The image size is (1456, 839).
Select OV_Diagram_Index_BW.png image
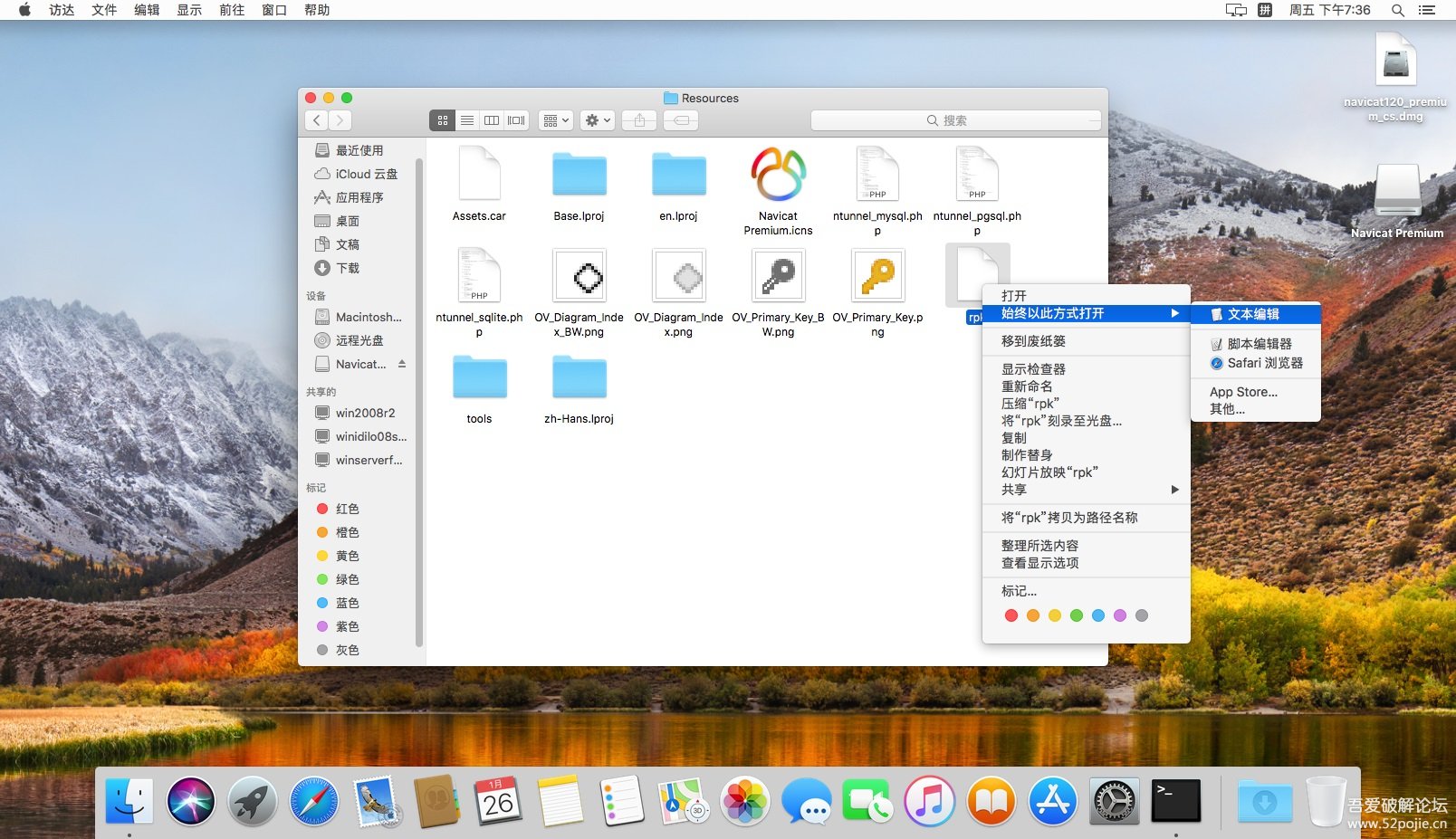click(580, 276)
